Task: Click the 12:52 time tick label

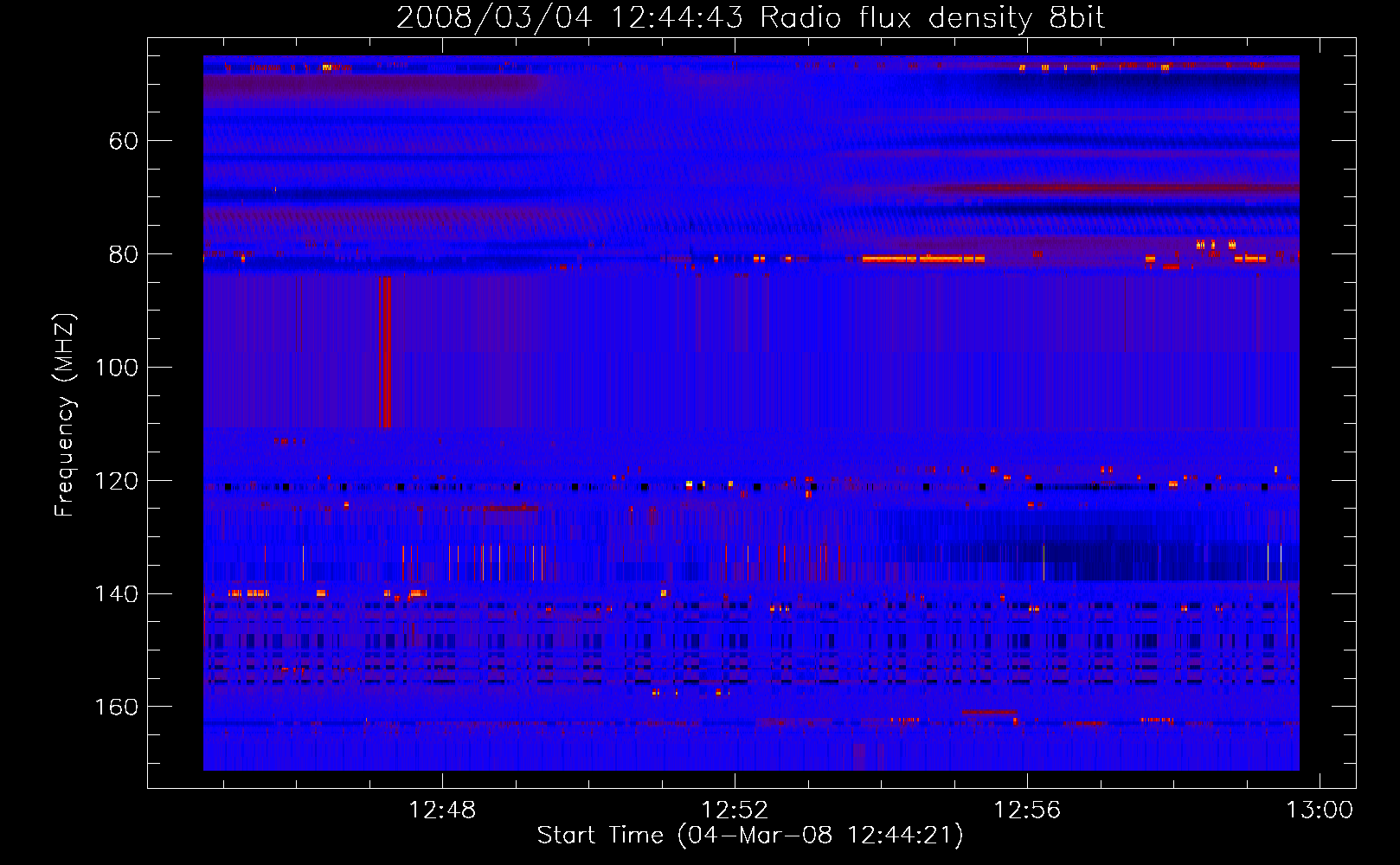Action: [x=735, y=811]
